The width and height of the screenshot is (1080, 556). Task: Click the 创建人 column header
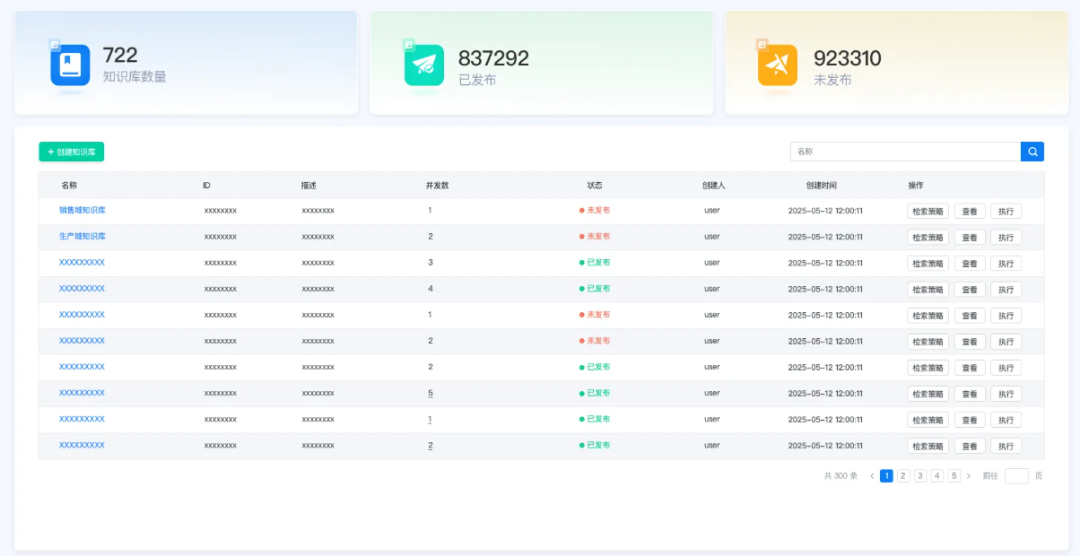coord(714,186)
